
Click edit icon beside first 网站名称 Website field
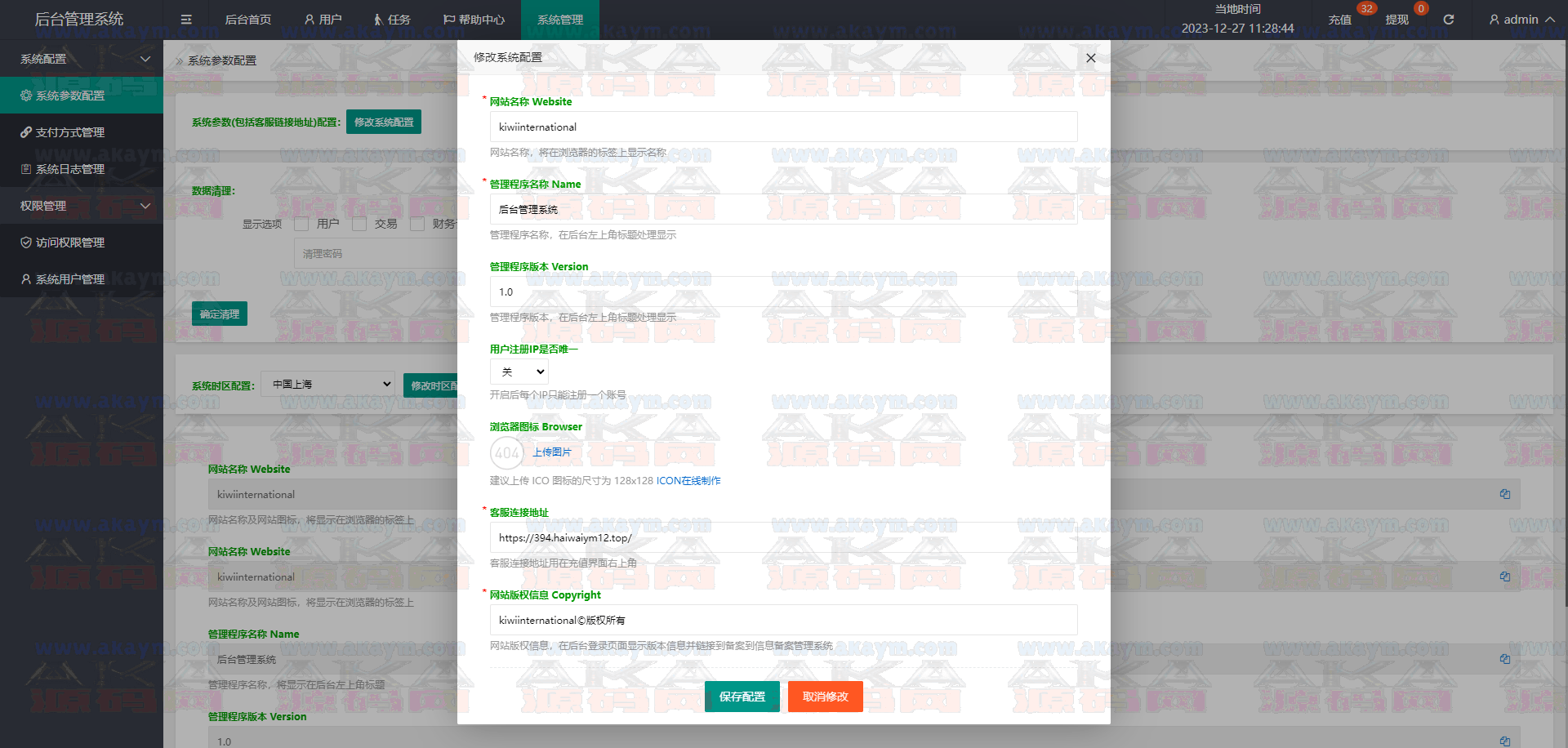1504,494
